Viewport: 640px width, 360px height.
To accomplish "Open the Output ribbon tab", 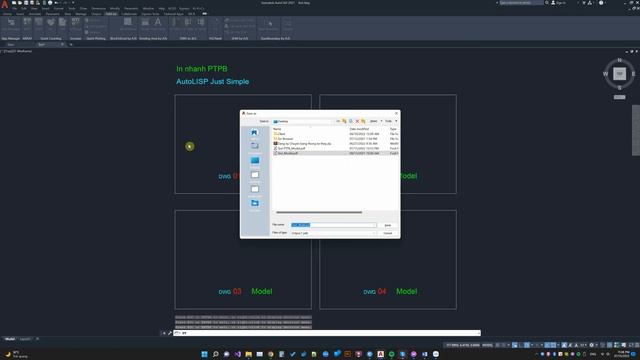I will tap(96, 14).
